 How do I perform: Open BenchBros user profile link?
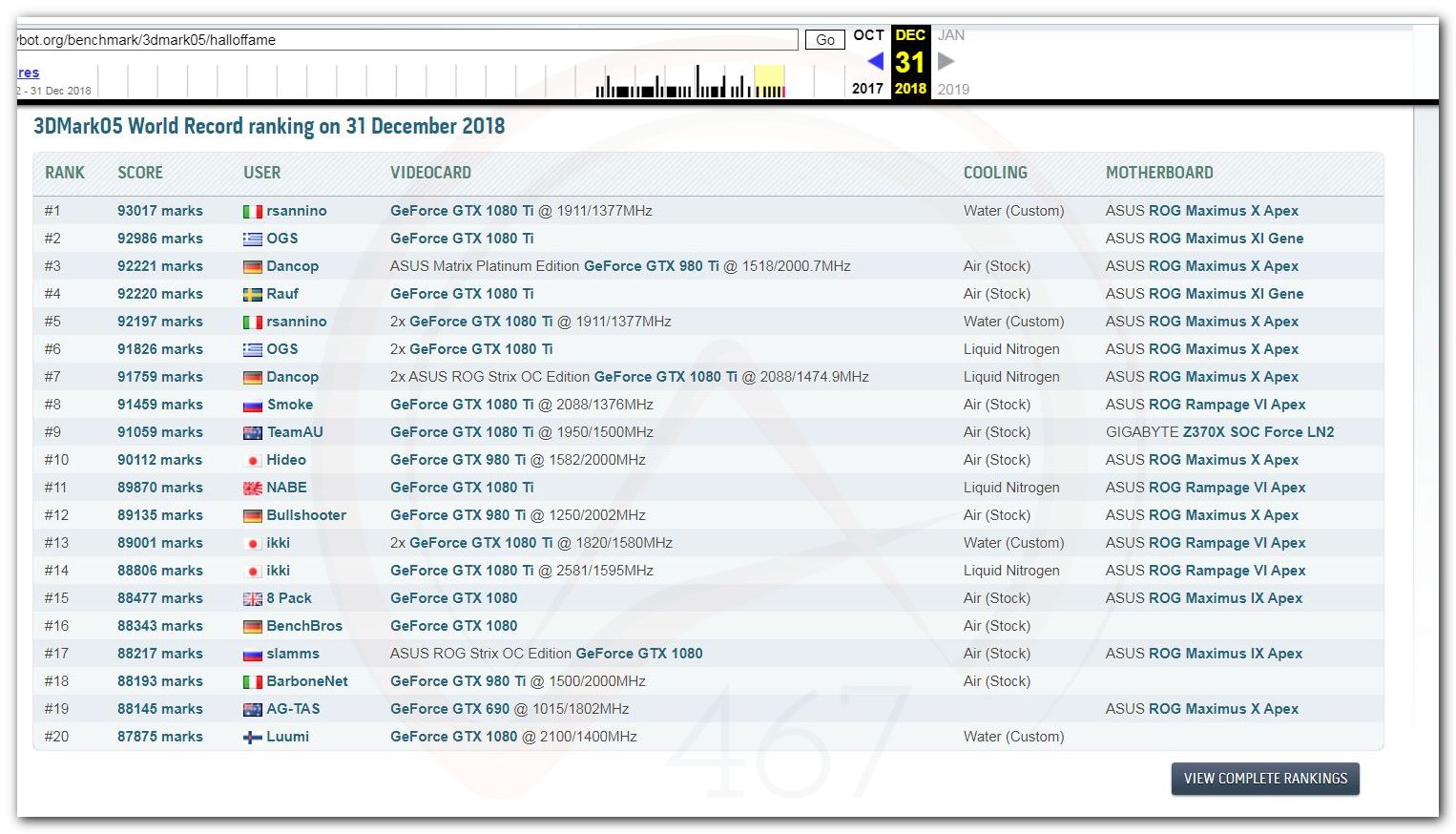pyautogui.click(x=303, y=626)
